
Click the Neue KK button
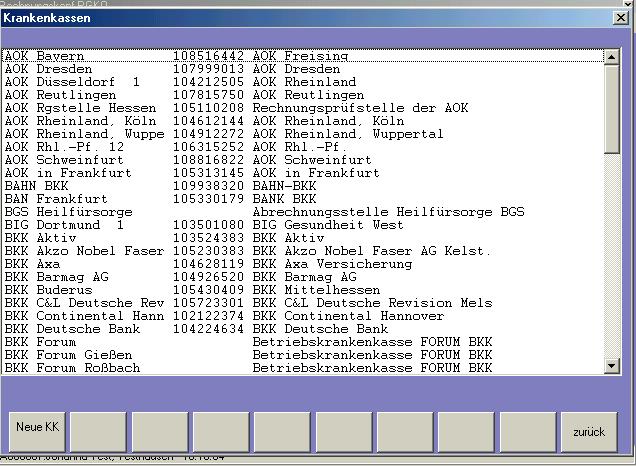(x=37, y=432)
